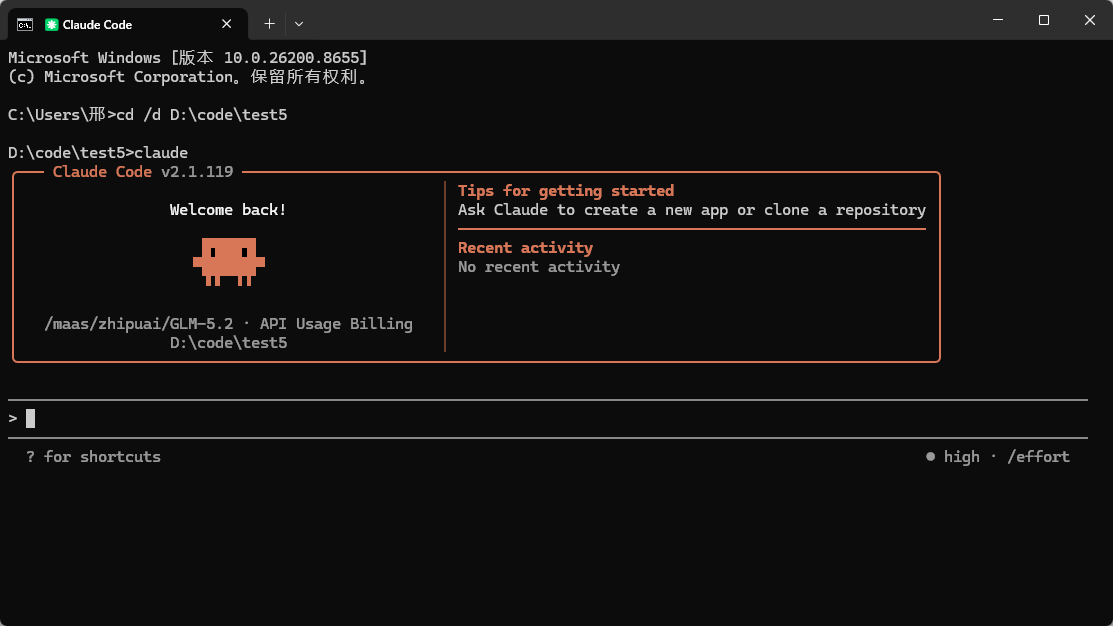The image size is (1113, 626).
Task: Click the Claude Code v2.1.119 title
Action: point(143,172)
